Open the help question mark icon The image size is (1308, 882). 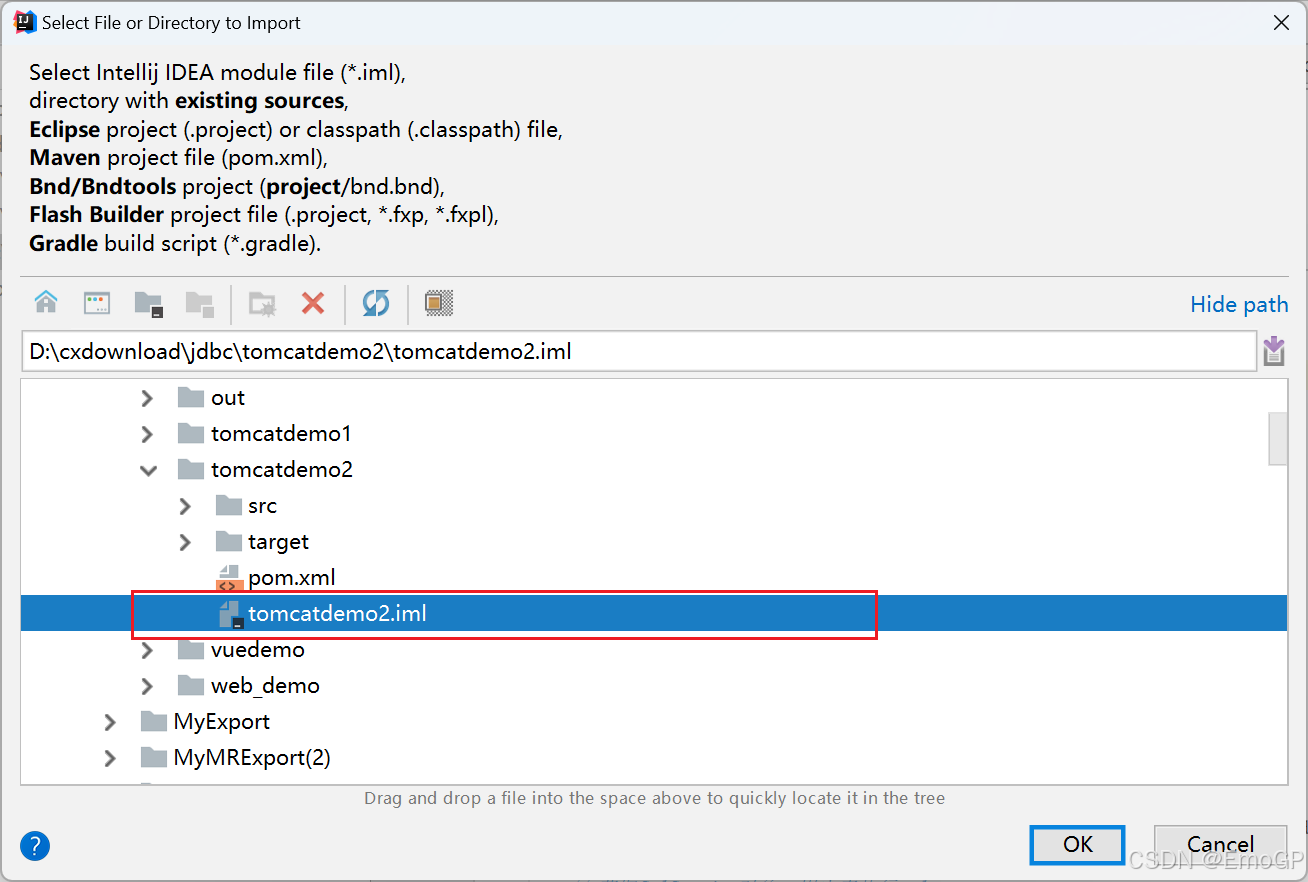point(35,846)
